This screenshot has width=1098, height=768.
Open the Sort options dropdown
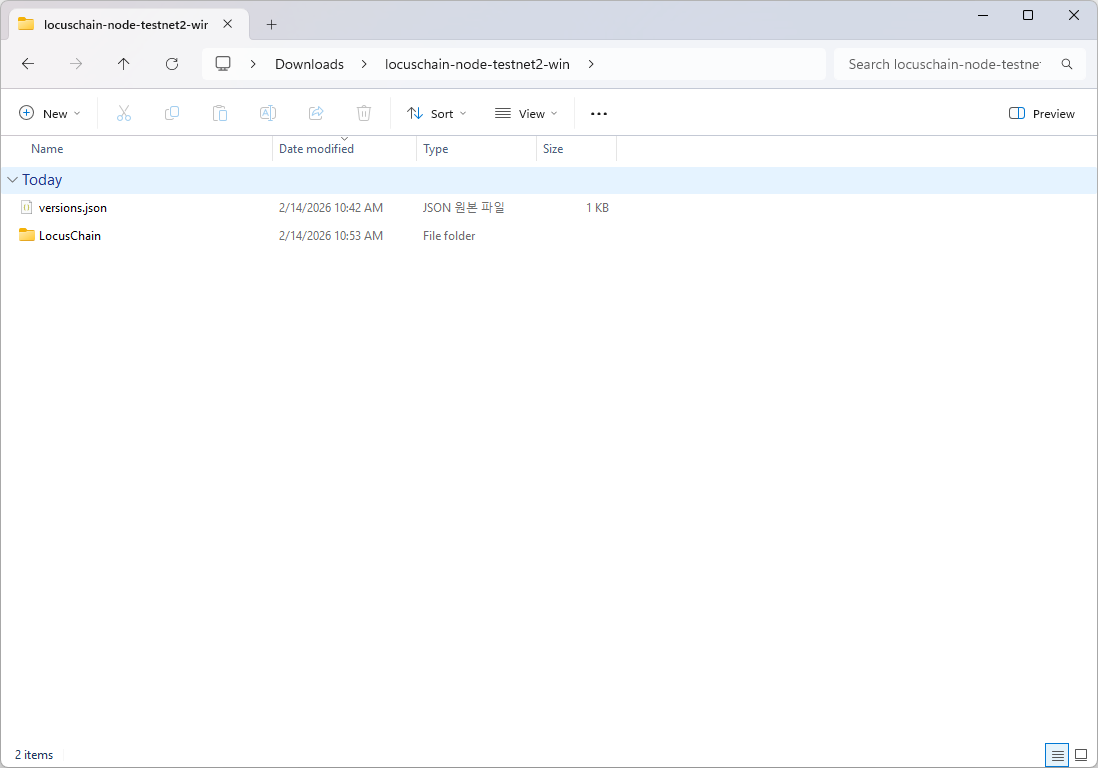point(437,114)
